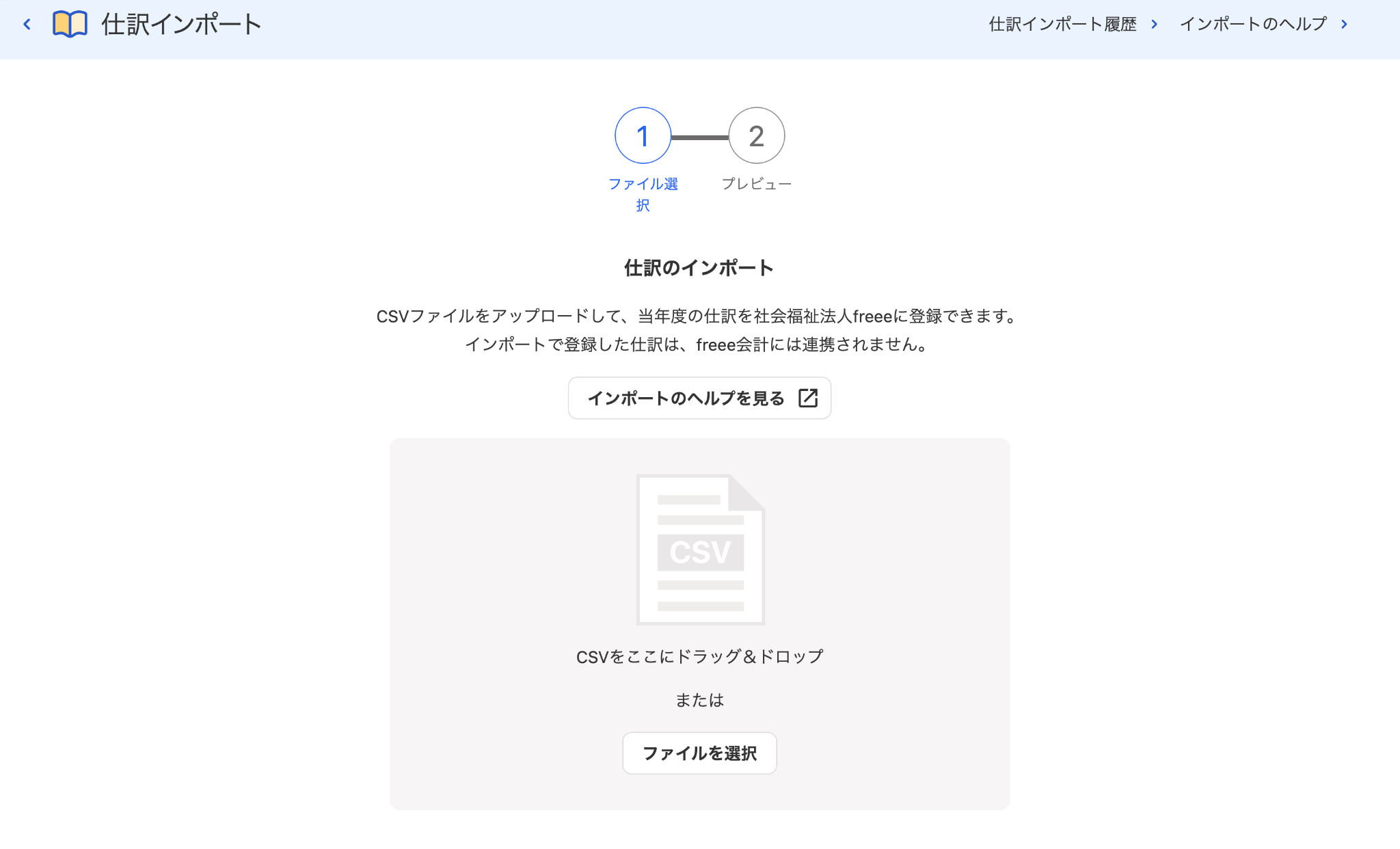The width and height of the screenshot is (1400, 849).
Task: Click the ファイル選択 step label
Action: pos(643,194)
